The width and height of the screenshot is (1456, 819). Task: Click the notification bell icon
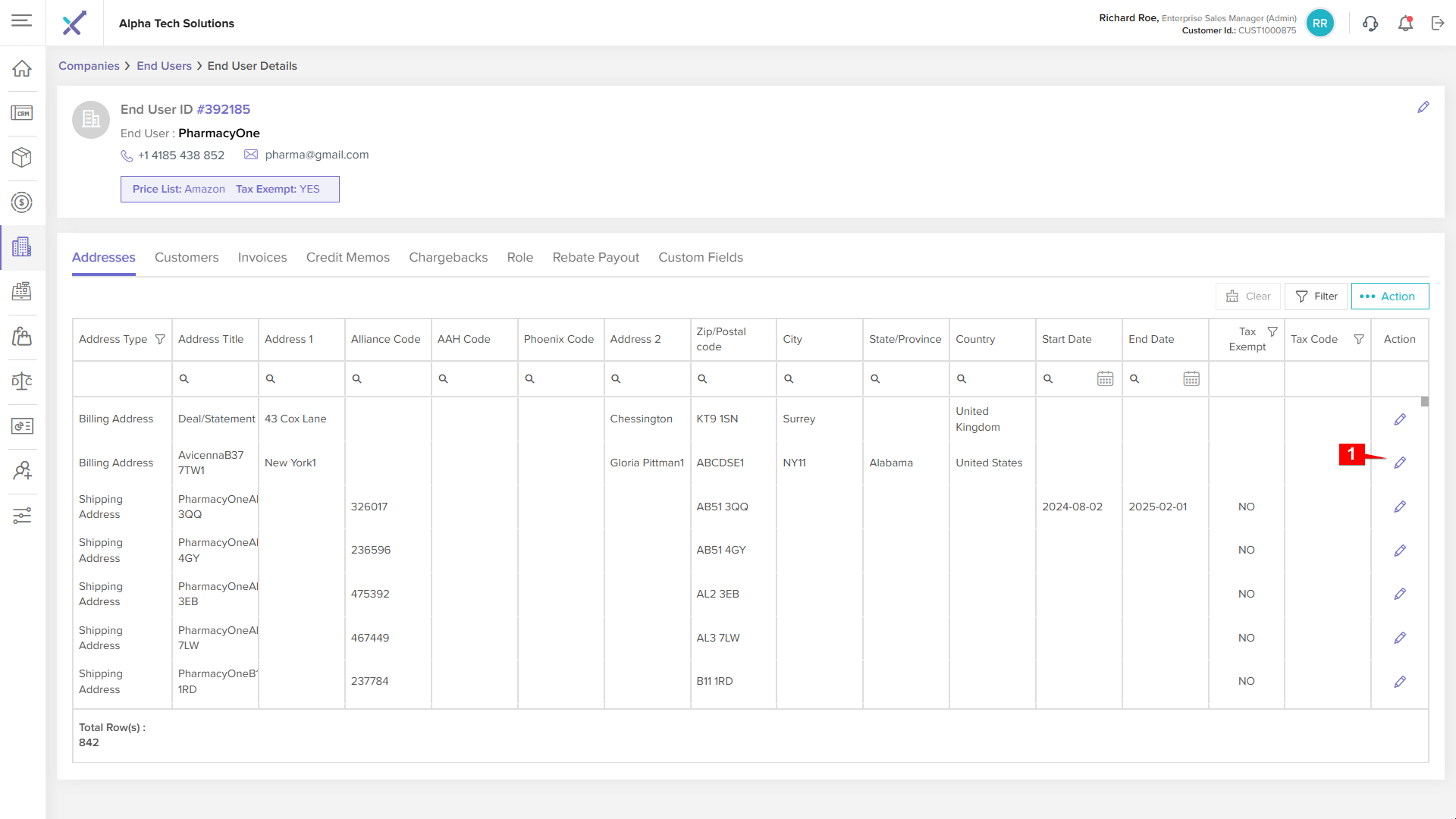(1405, 24)
